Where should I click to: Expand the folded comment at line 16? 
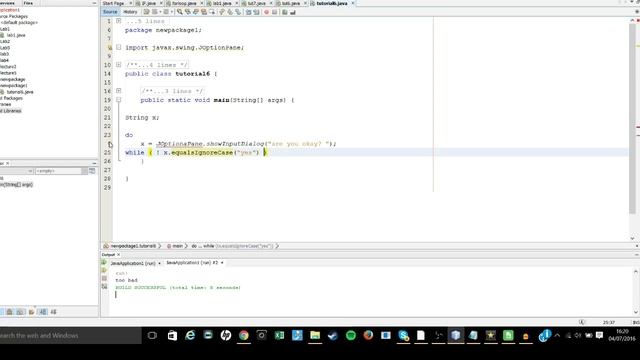point(118,91)
